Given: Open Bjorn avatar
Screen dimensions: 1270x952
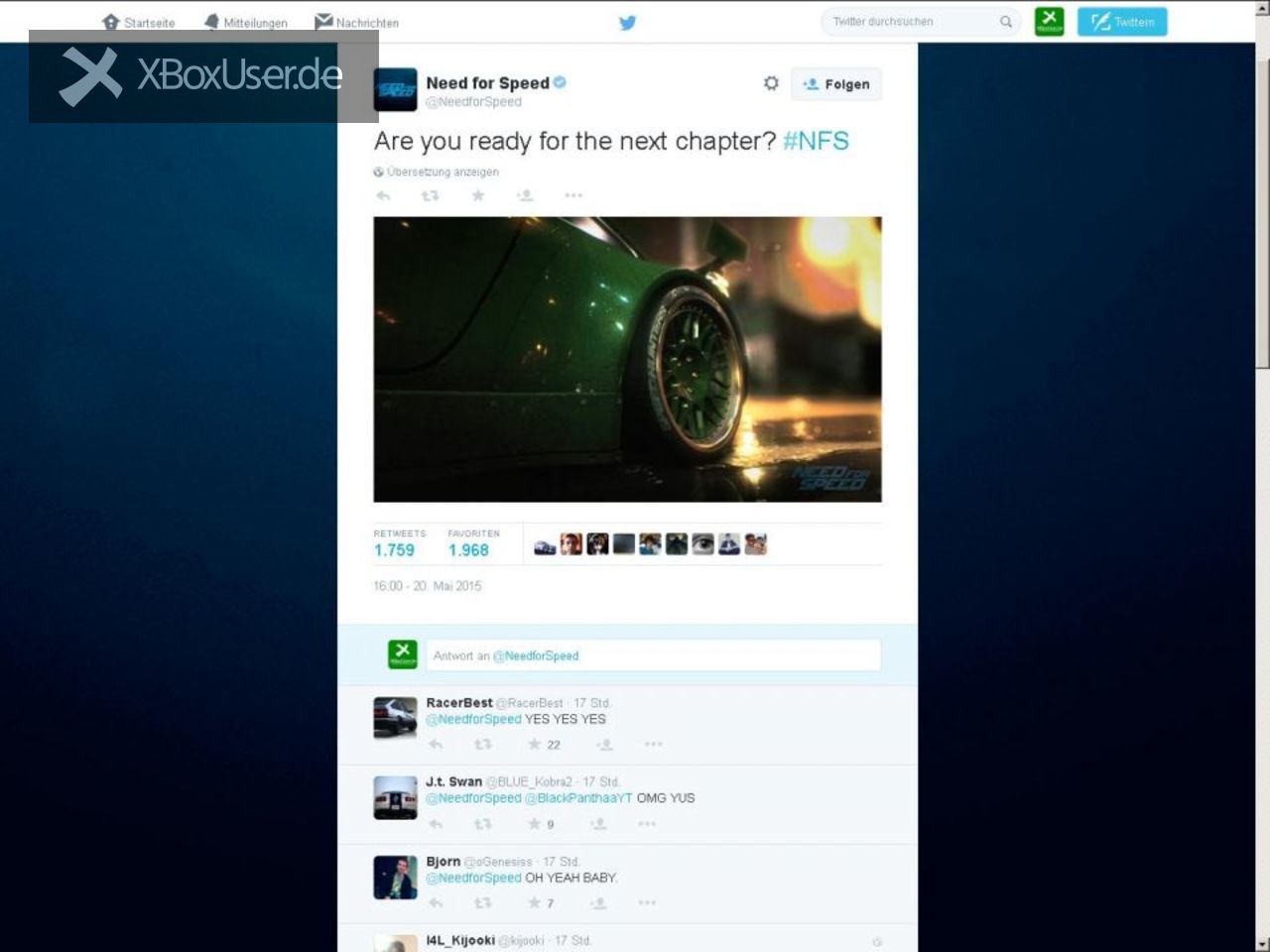Looking at the screenshot, I should pyautogui.click(x=395, y=878).
